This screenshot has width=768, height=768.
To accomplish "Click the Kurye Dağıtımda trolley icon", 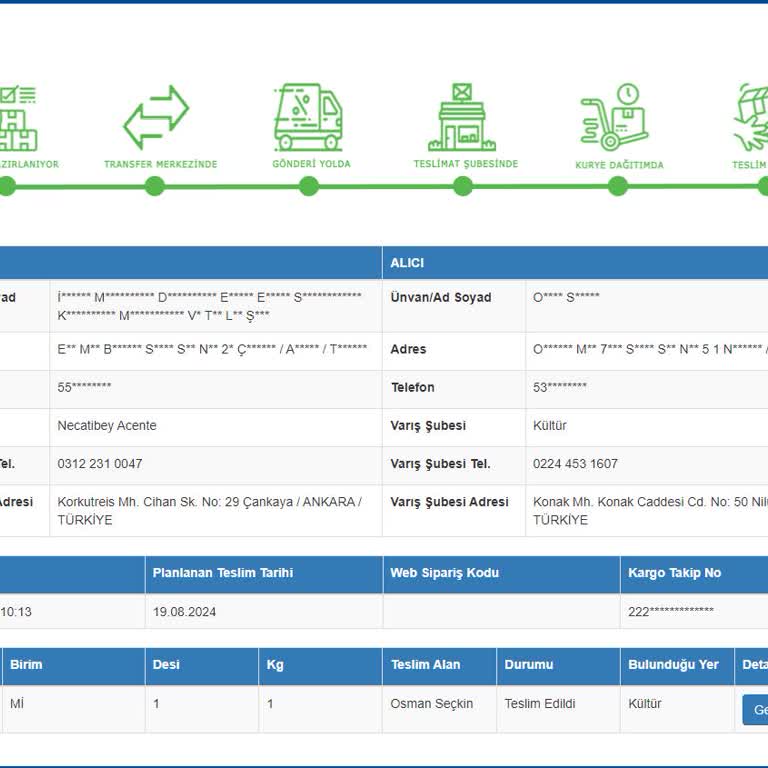I will (615, 117).
